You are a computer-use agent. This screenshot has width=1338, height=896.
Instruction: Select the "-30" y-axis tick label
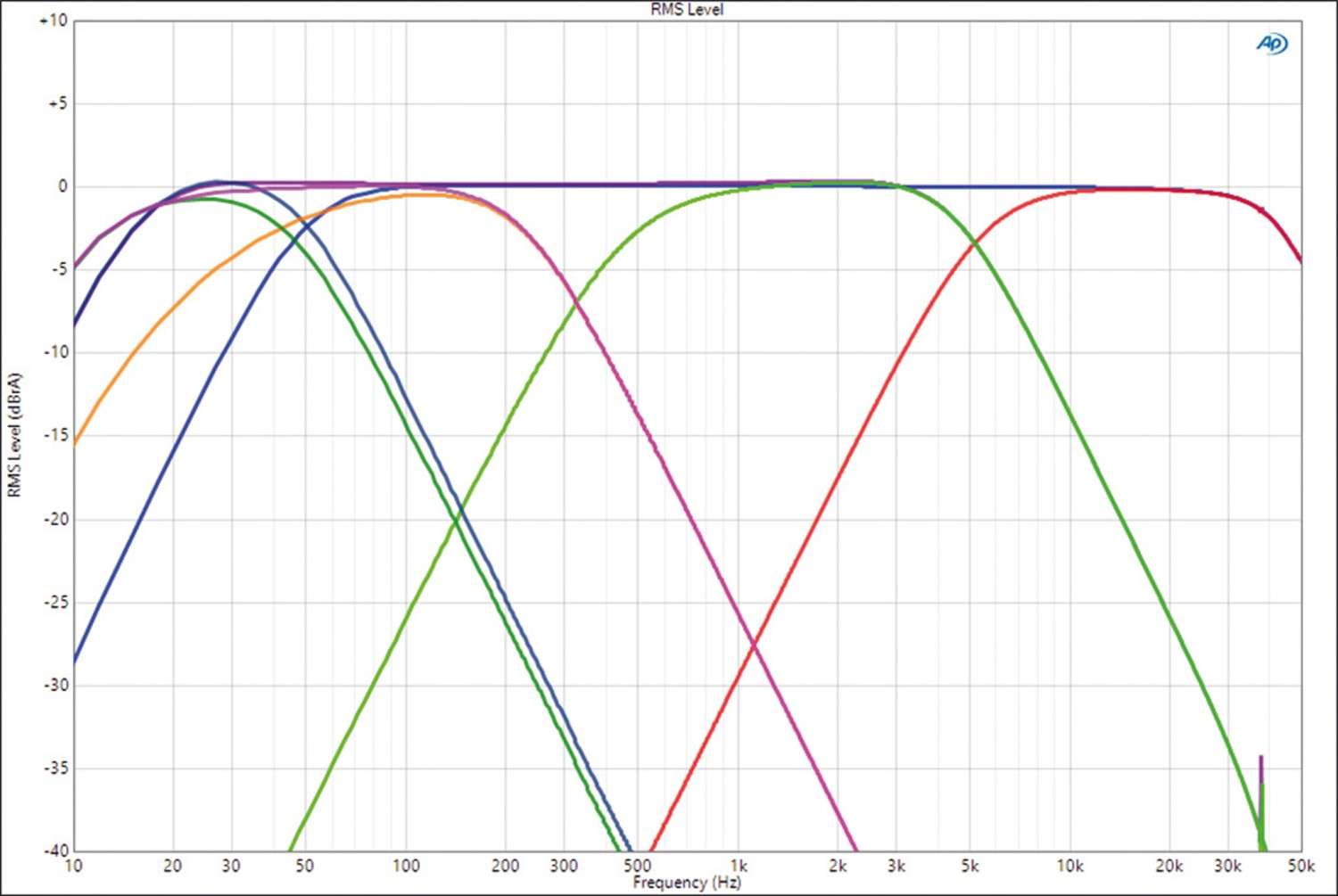click(54, 685)
